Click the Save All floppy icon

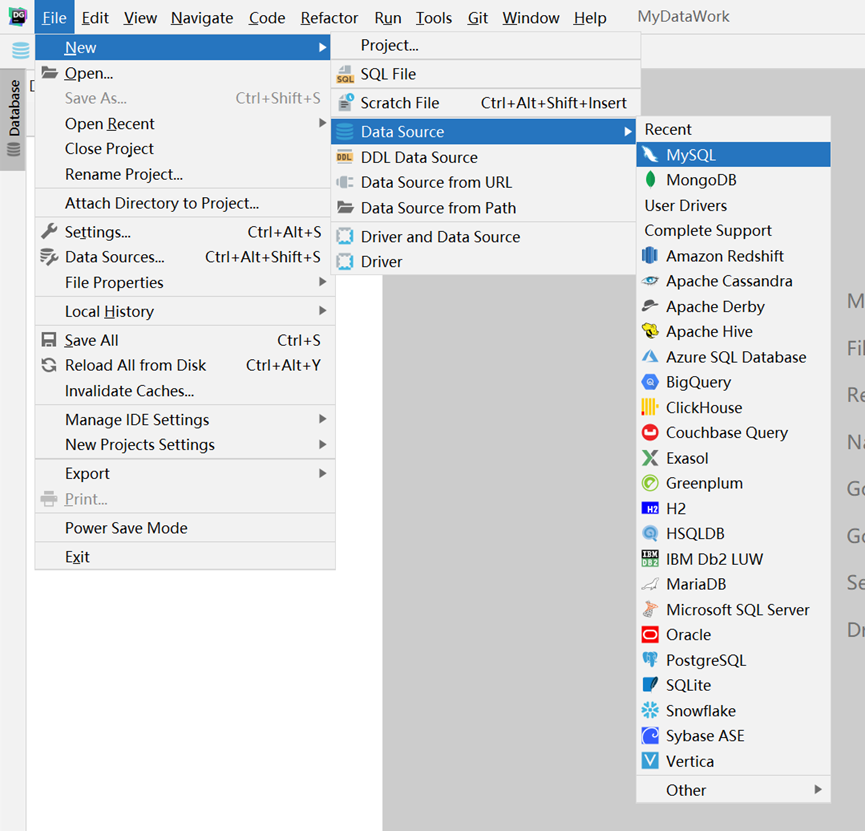tap(49, 340)
